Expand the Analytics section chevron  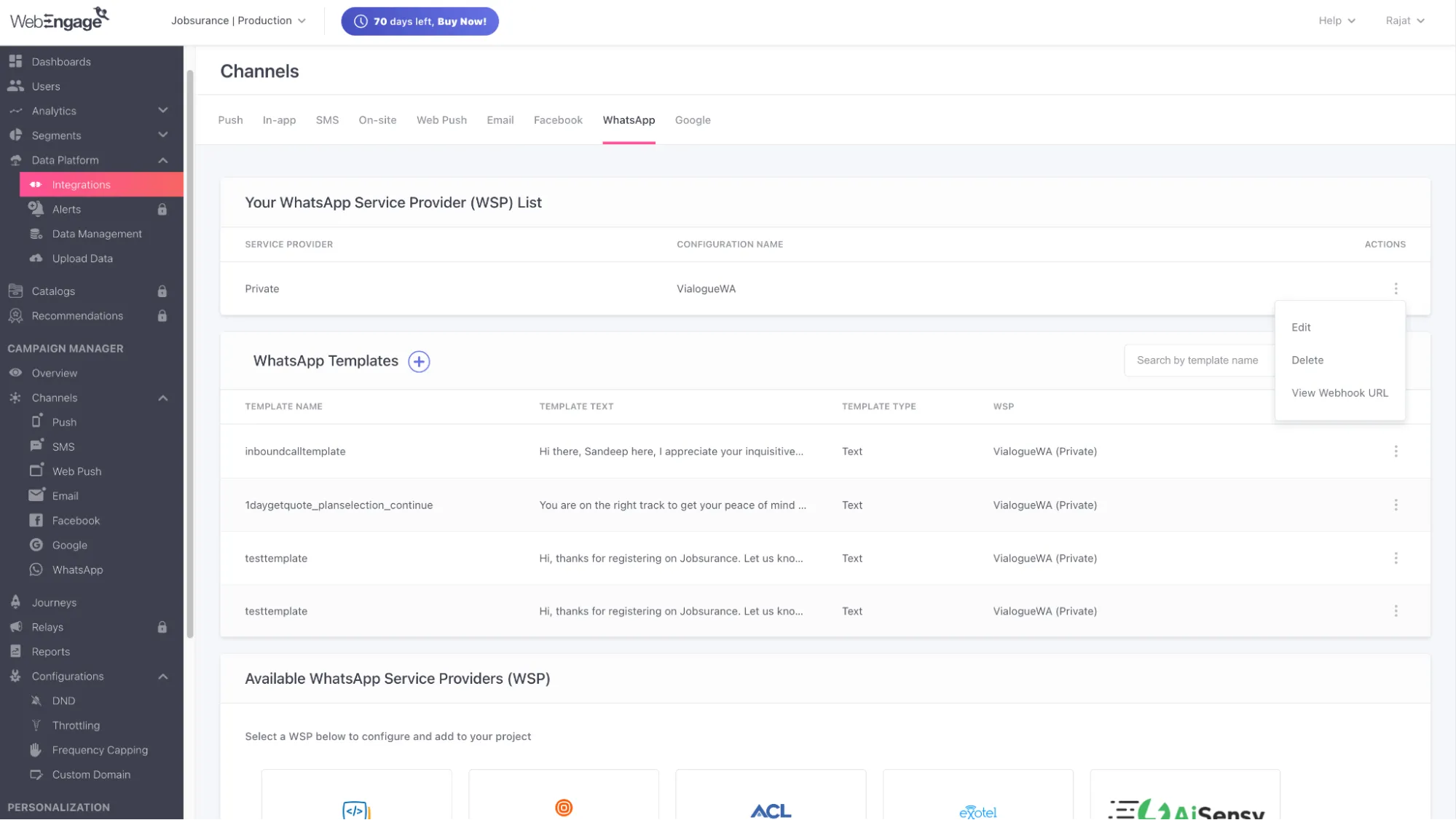163,111
